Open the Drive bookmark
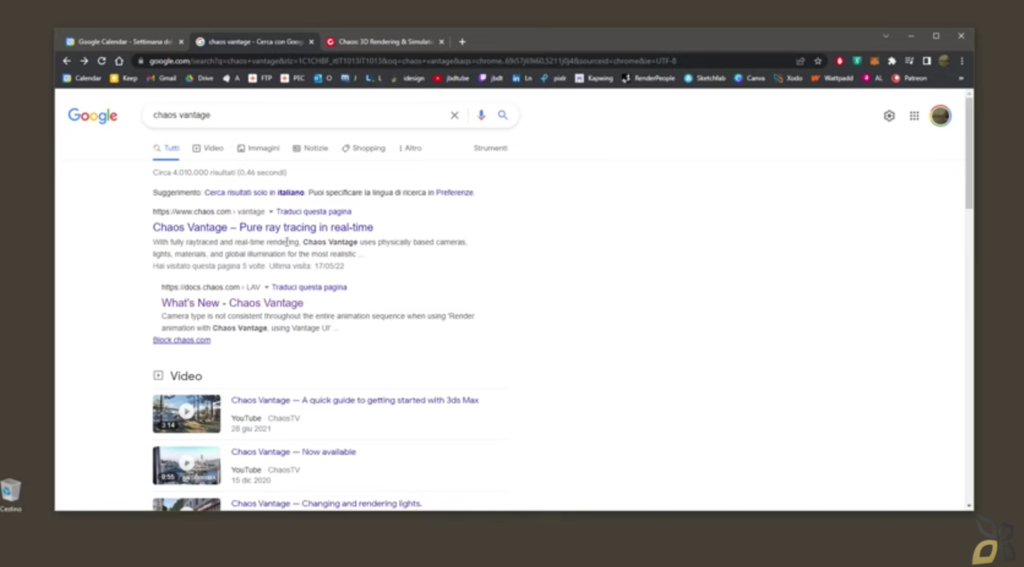This screenshot has height=567, width=1024. click(199, 78)
